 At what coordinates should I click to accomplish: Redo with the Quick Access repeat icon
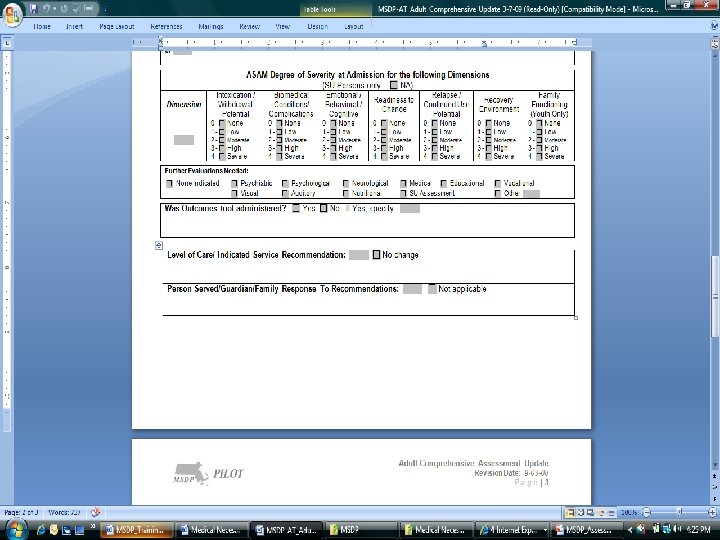point(64,8)
